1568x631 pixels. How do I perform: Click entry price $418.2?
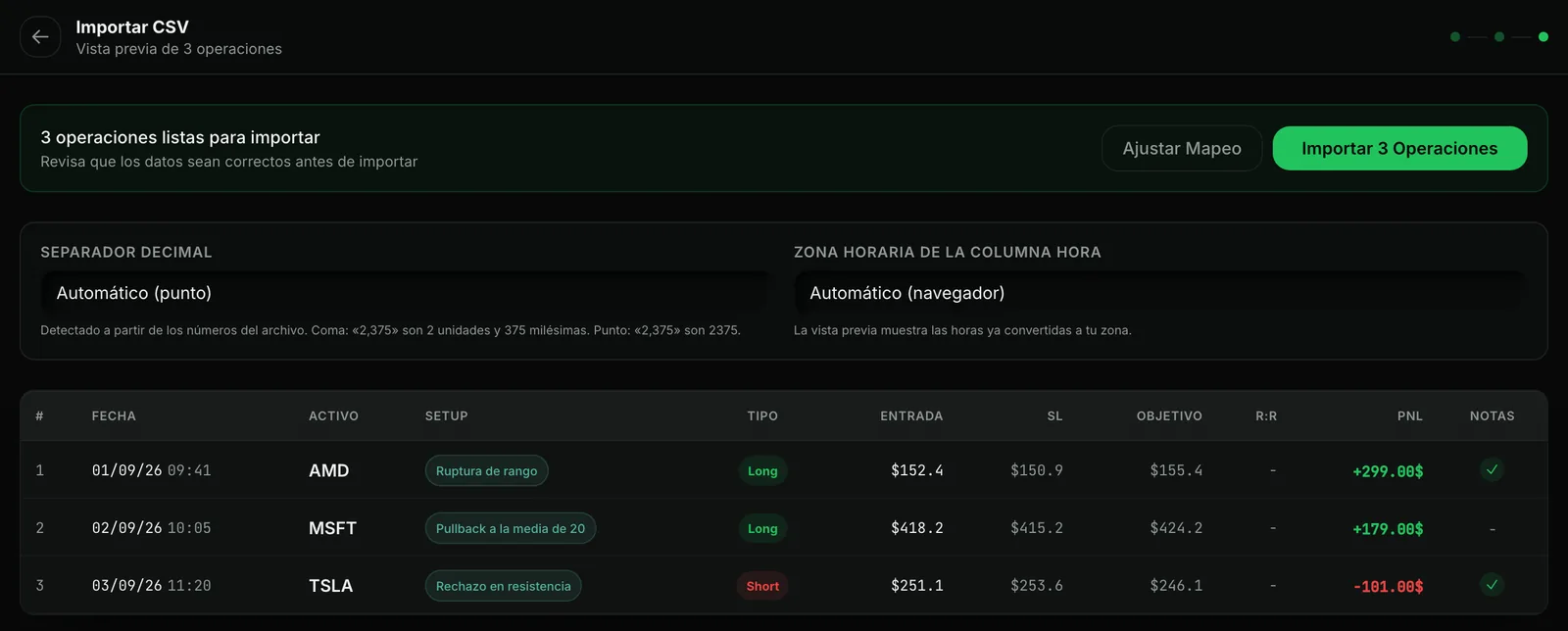[x=917, y=528]
